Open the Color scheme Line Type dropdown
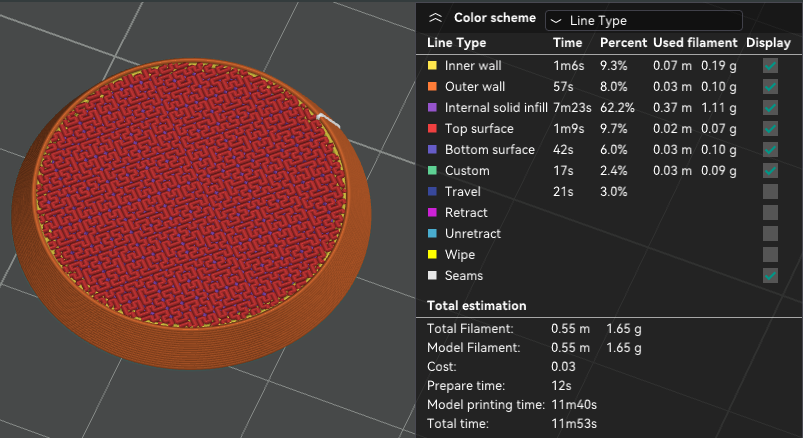This screenshot has width=803, height=438. pyautogui.click(x=643, y=20)
